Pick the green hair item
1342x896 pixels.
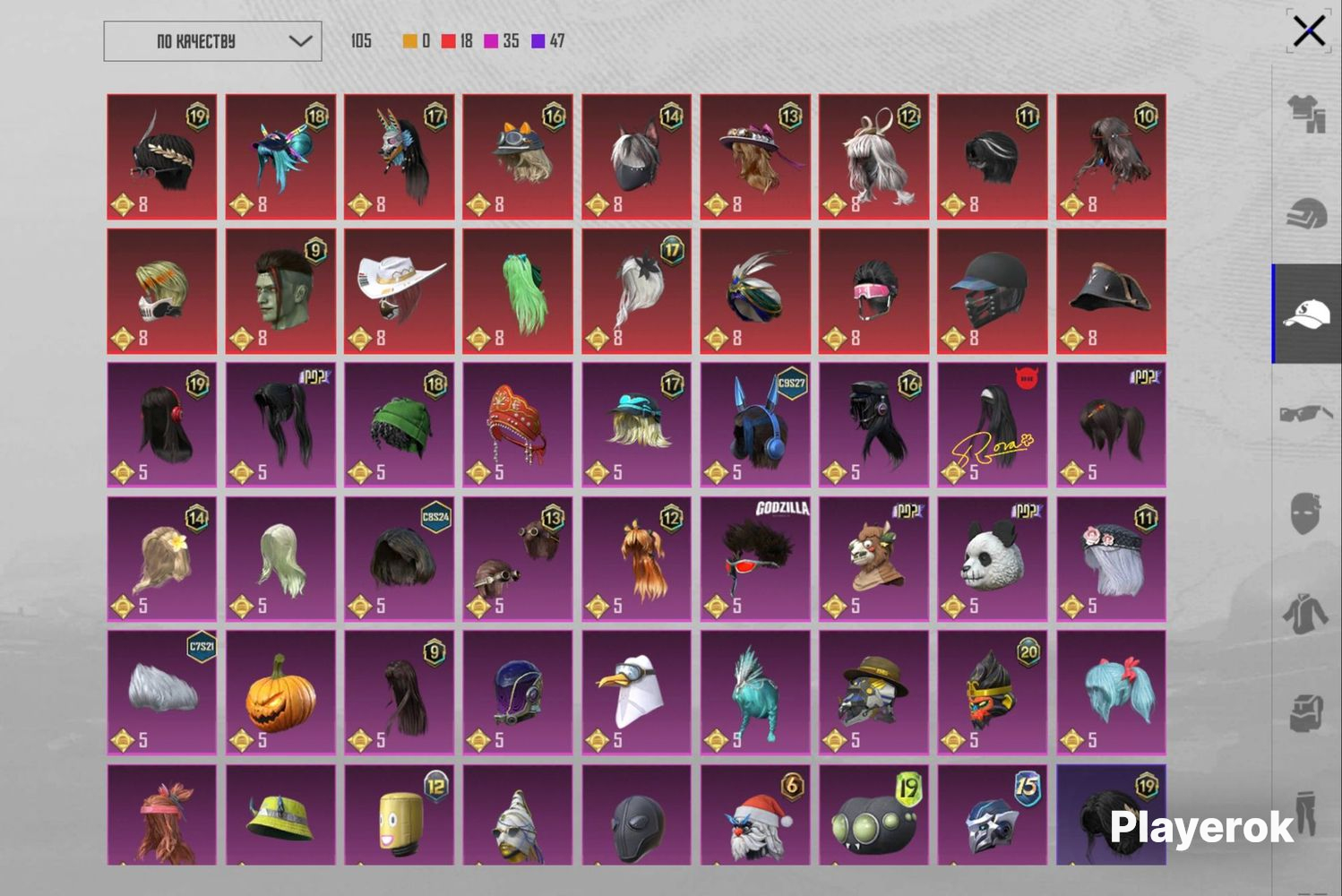pyautogui.click(x=518, y=291)
